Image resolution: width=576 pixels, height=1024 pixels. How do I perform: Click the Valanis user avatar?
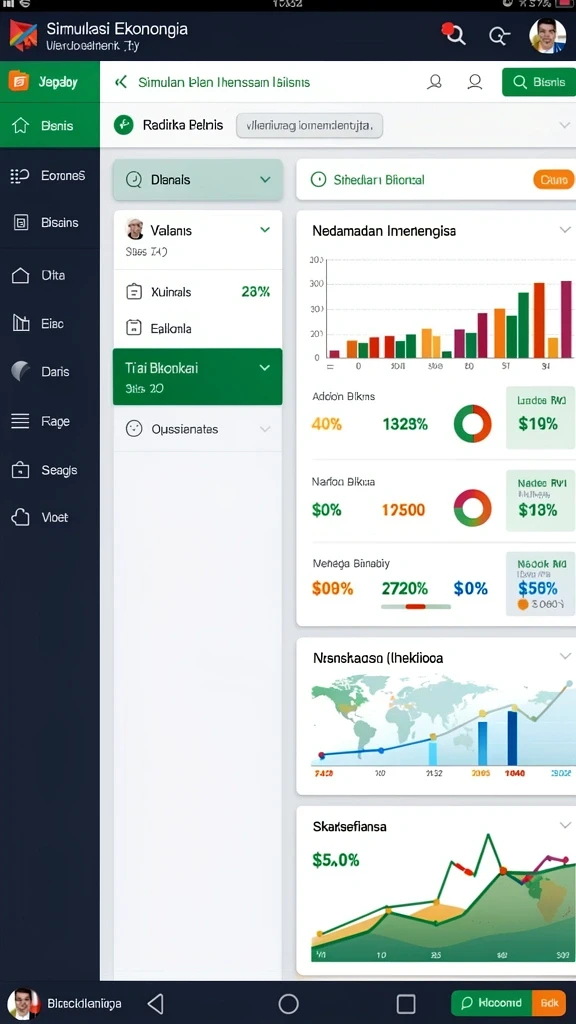[x=134, y=229]
